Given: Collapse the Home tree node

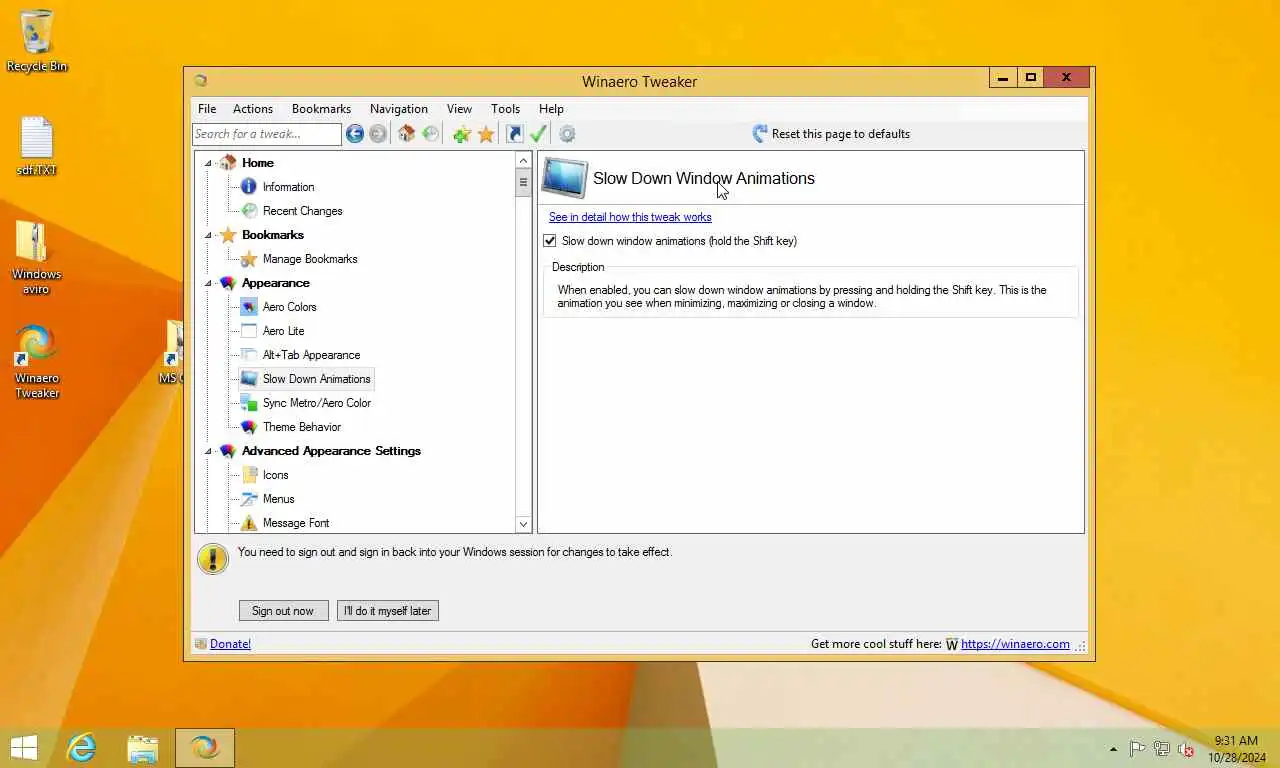Looking at the screenshot, I should point(209,163).
